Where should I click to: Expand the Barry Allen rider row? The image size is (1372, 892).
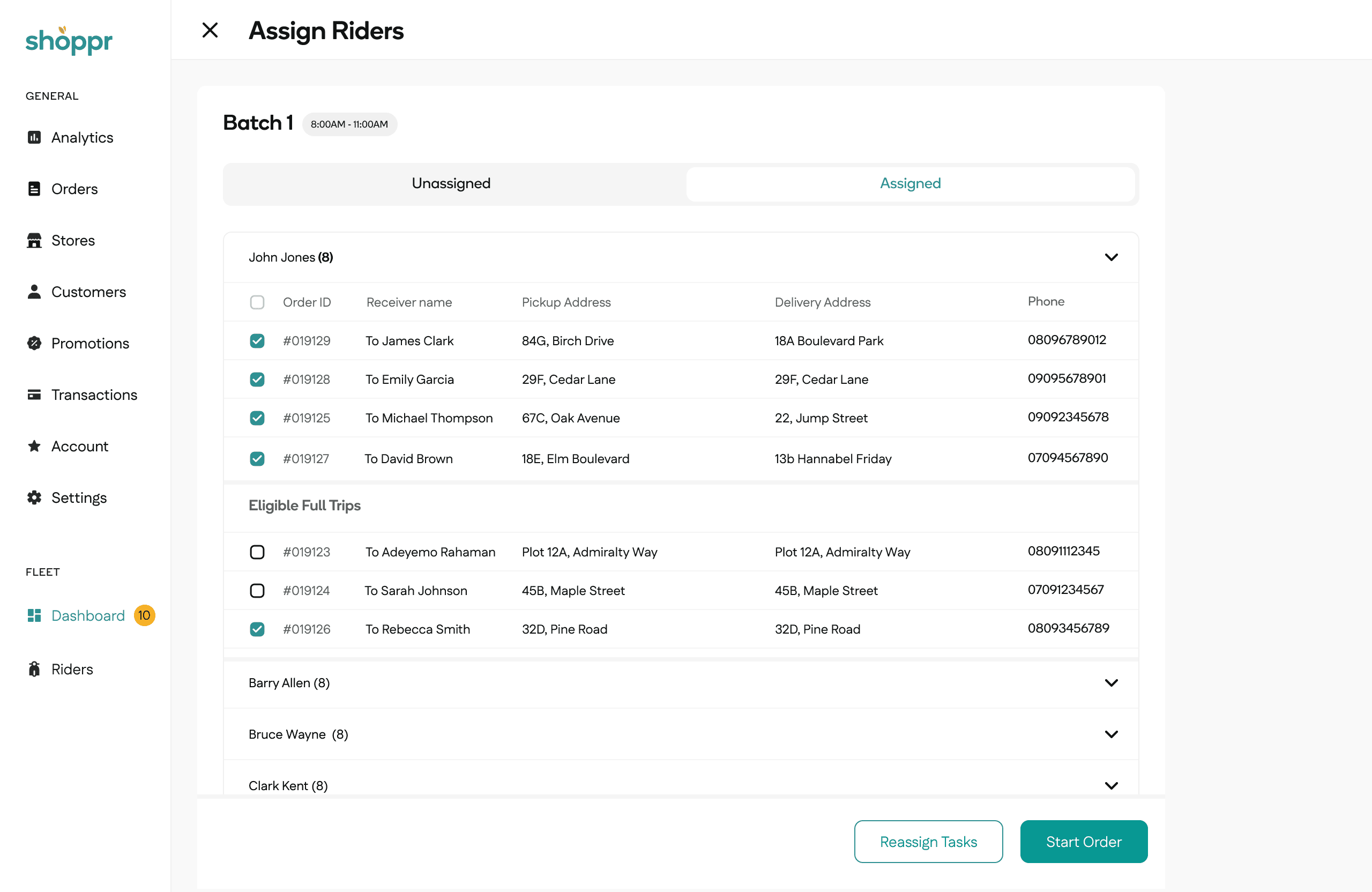(1111, 683)
